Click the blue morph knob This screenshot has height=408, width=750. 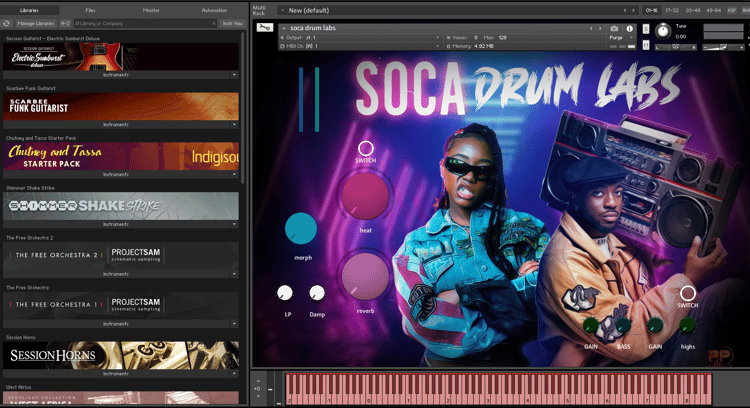pos(301,229)
